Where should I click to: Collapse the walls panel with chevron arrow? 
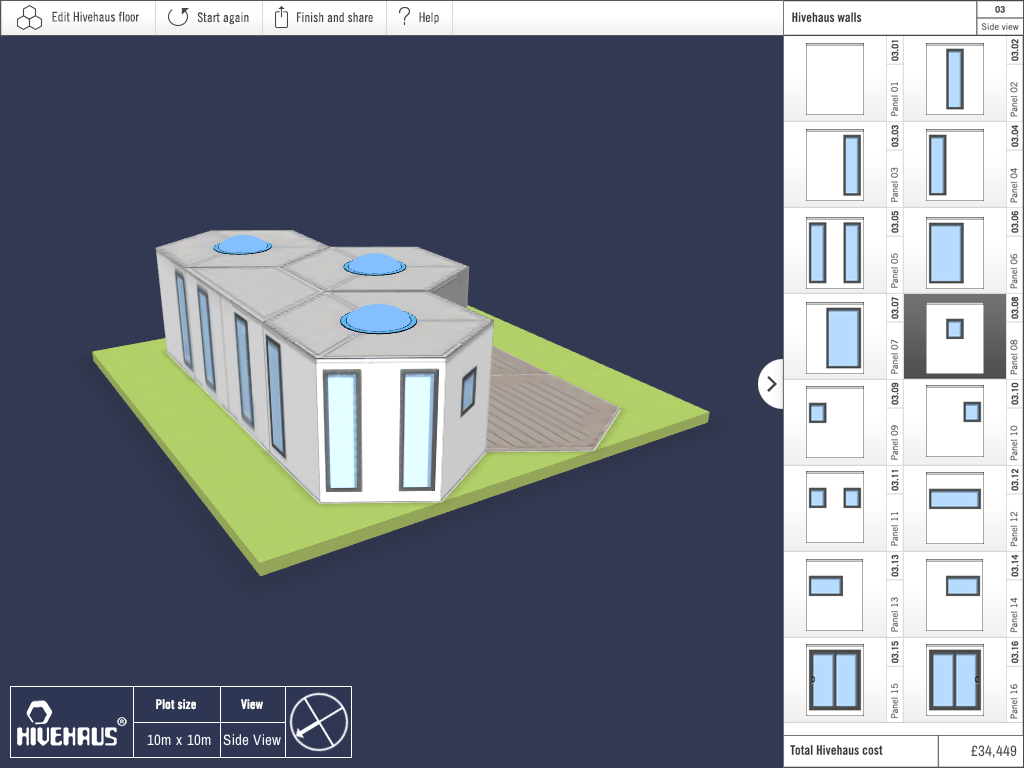pos(771,384)
